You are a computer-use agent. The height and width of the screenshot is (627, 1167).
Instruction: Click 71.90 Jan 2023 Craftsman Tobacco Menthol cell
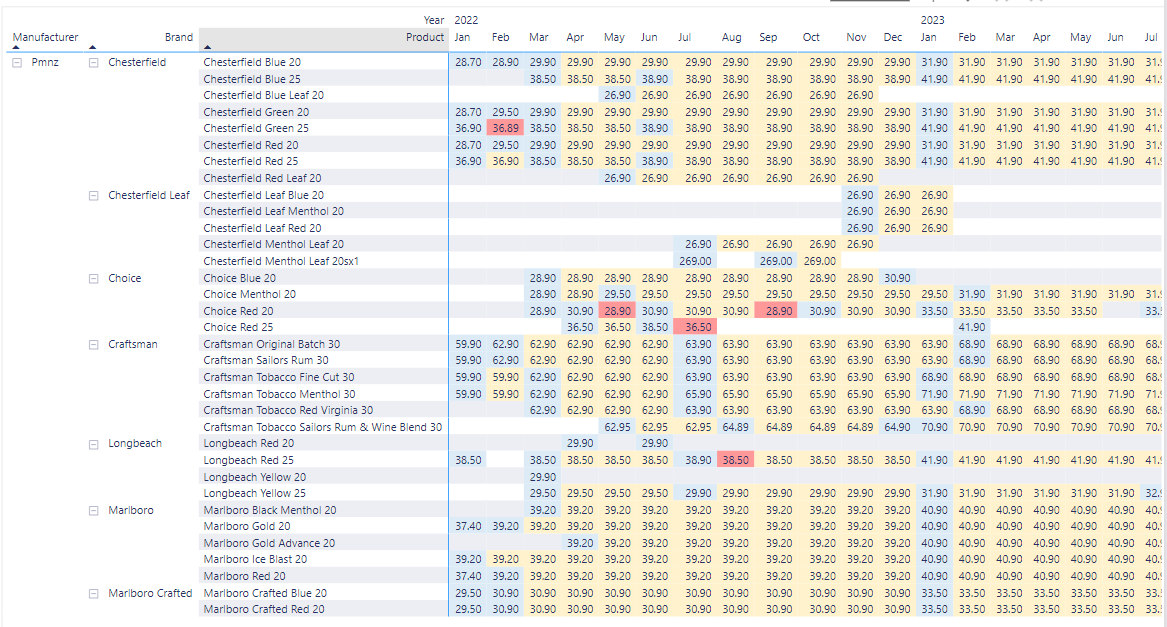(x=934, y=394)
